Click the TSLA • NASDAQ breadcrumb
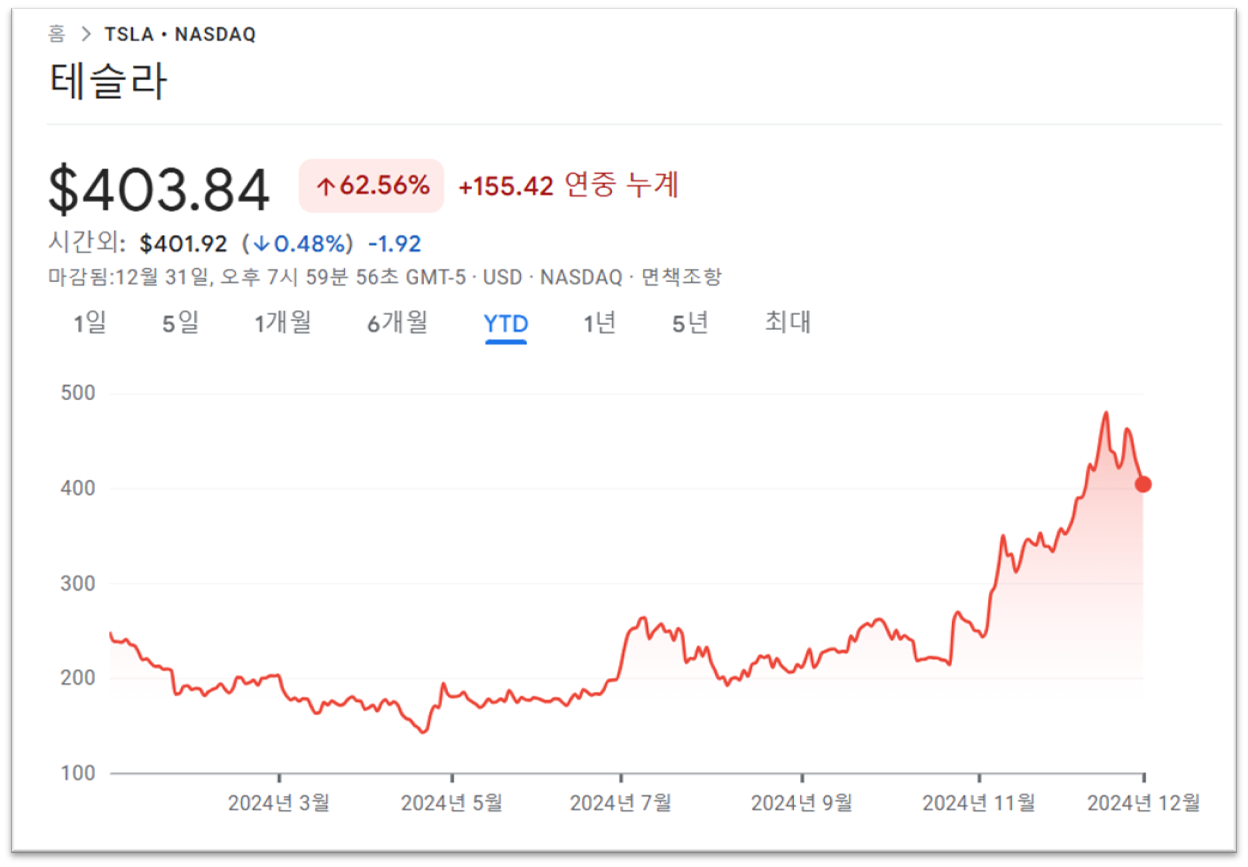The image size is (1248, 867). click(x=180, y=34)
